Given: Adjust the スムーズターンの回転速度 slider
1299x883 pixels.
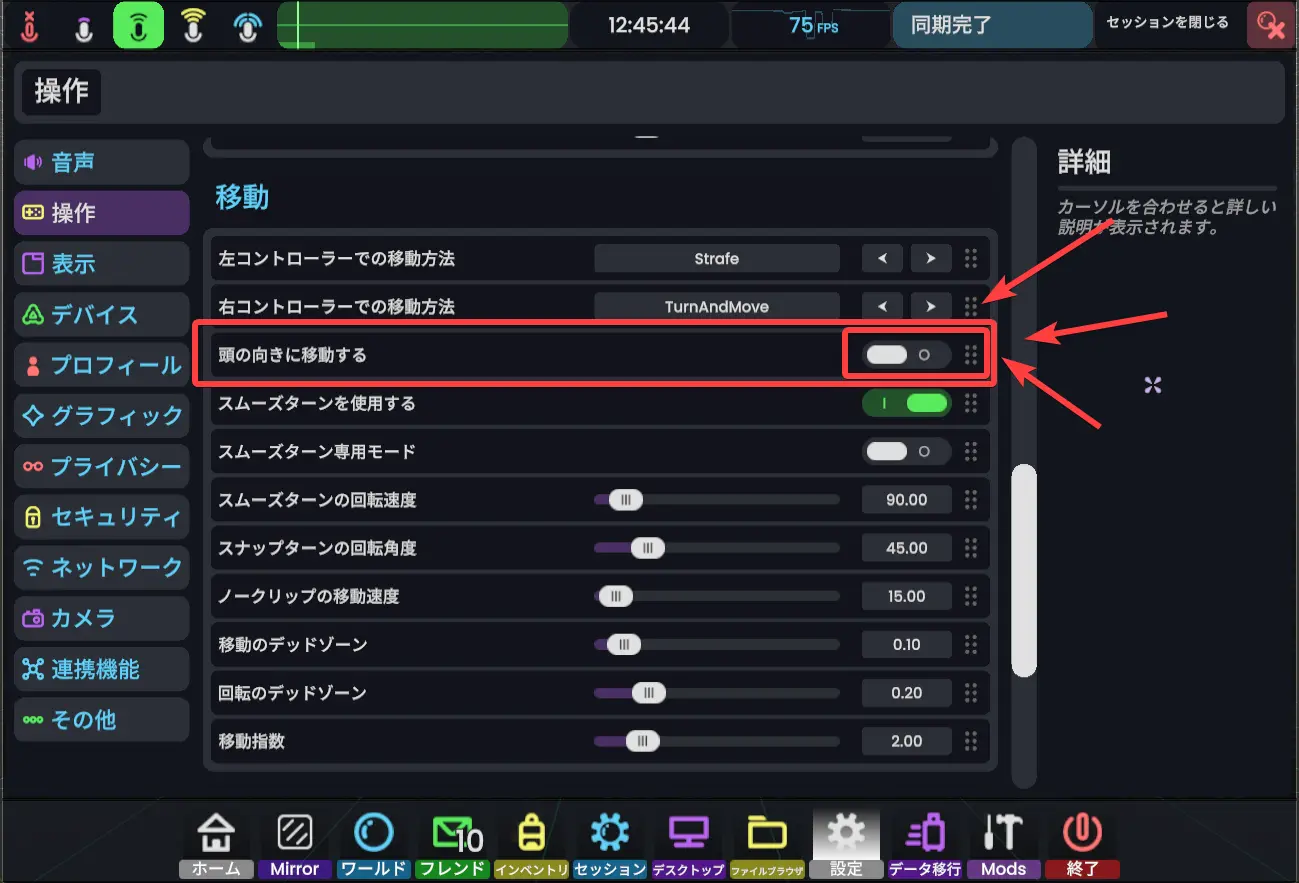Looking at the screenshot, I should click(625, 499).
